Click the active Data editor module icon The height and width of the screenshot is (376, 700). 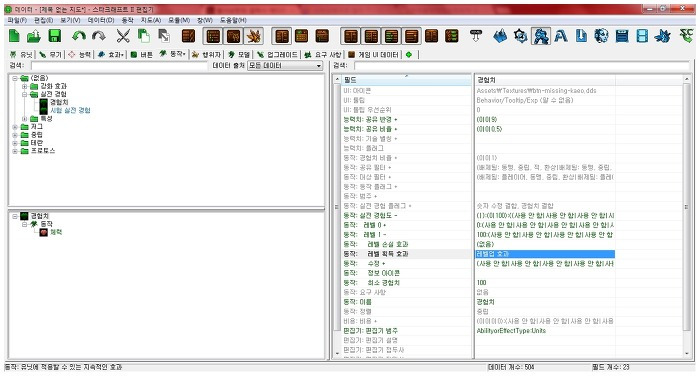pyautogui.click(x=541, y=36)
